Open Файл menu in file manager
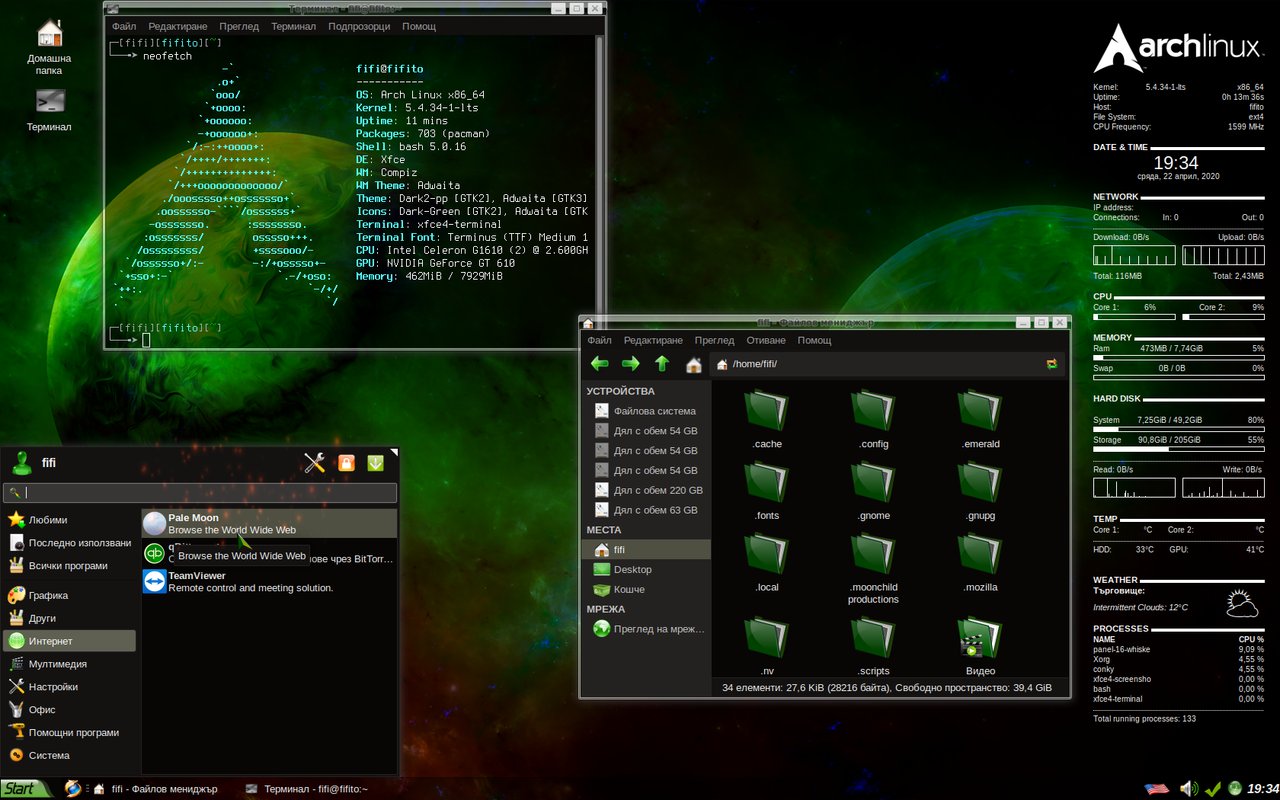Screen dimensions: 1280x800 pyautogui.click(x=599, y=340)
